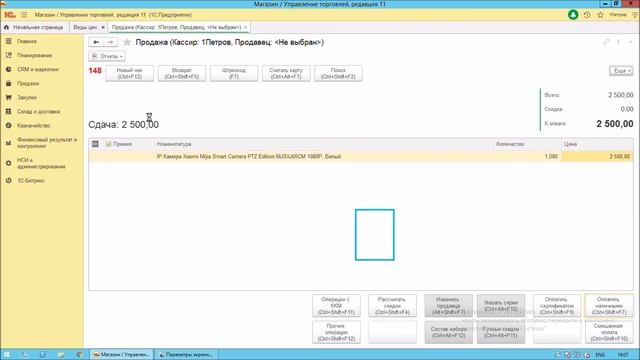Click the link icon near form corner

pyautogui.click(x=606, y=42)
